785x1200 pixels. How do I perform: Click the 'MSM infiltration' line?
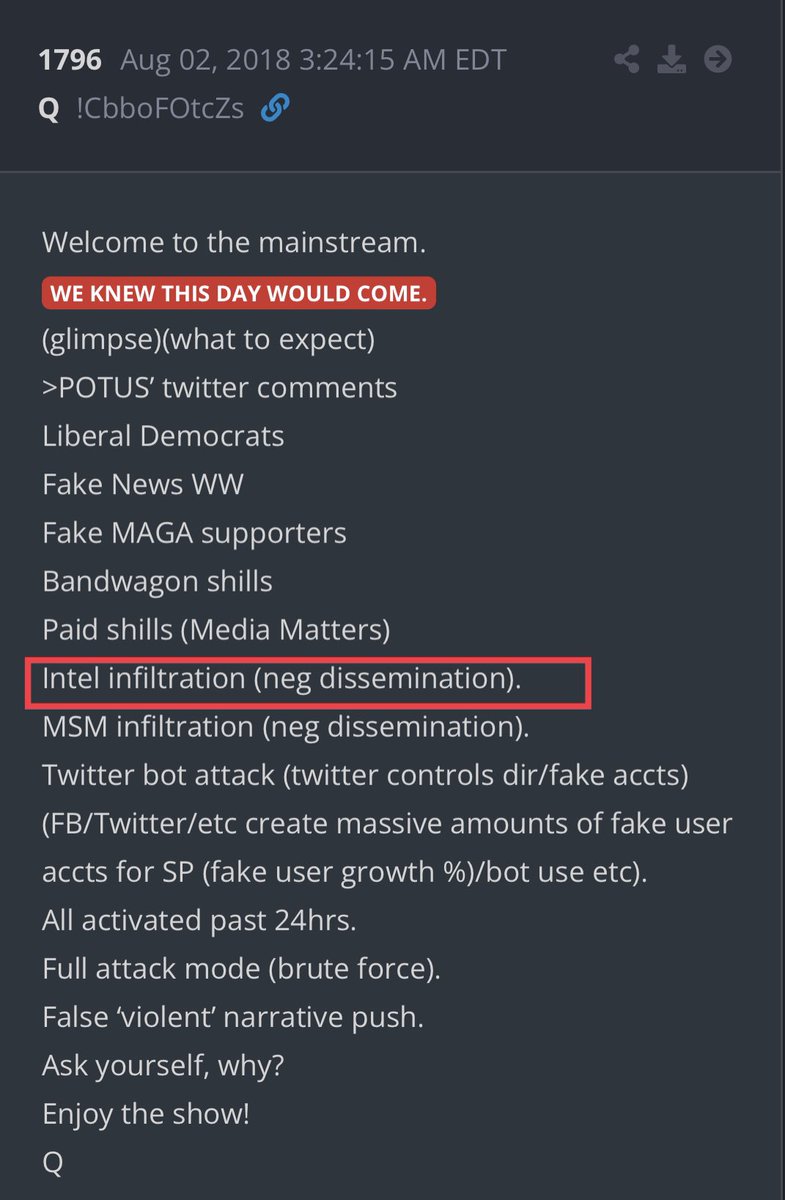[285, 727]
